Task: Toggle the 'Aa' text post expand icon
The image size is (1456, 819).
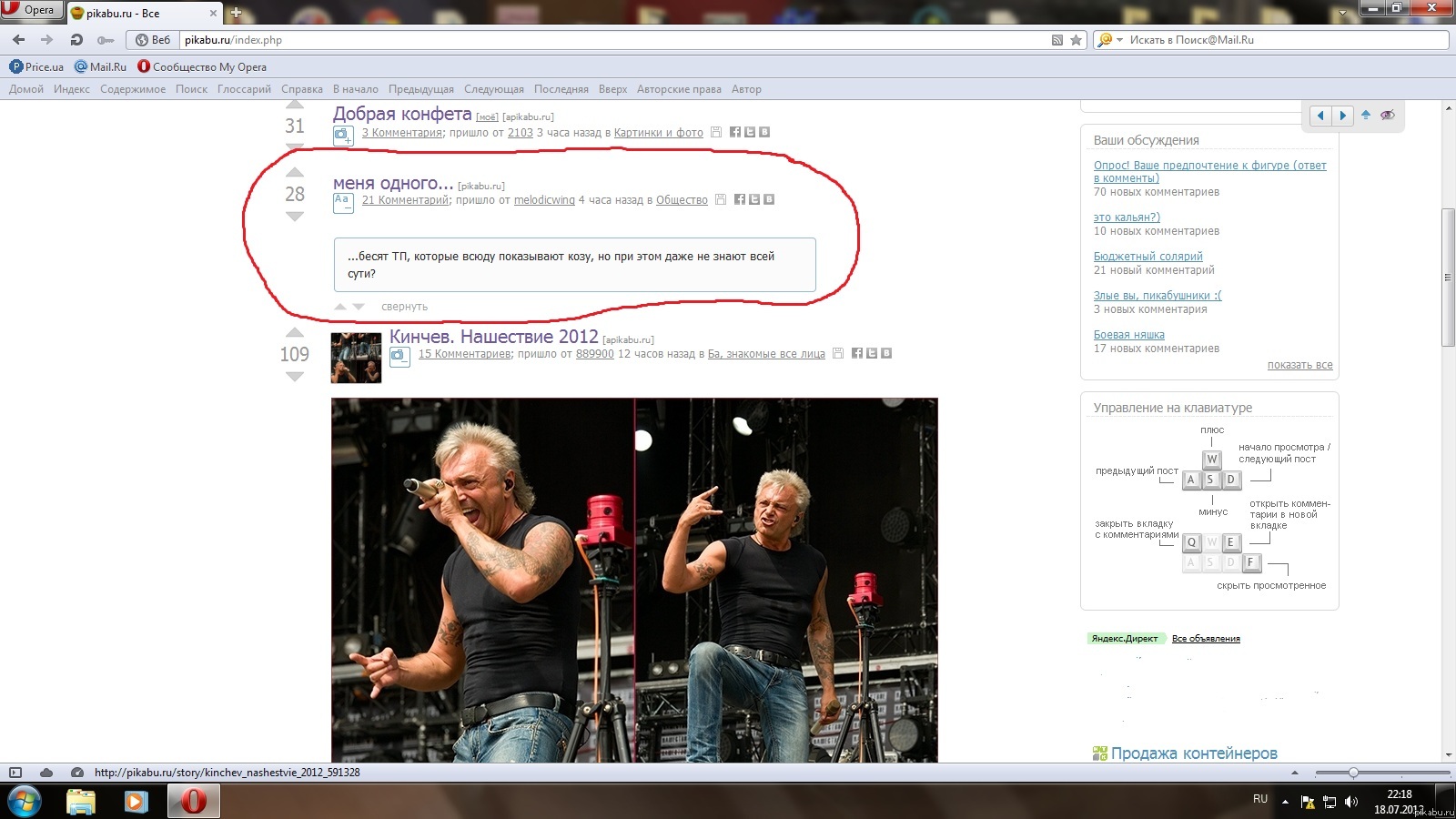Action: [x=343, y=202]
